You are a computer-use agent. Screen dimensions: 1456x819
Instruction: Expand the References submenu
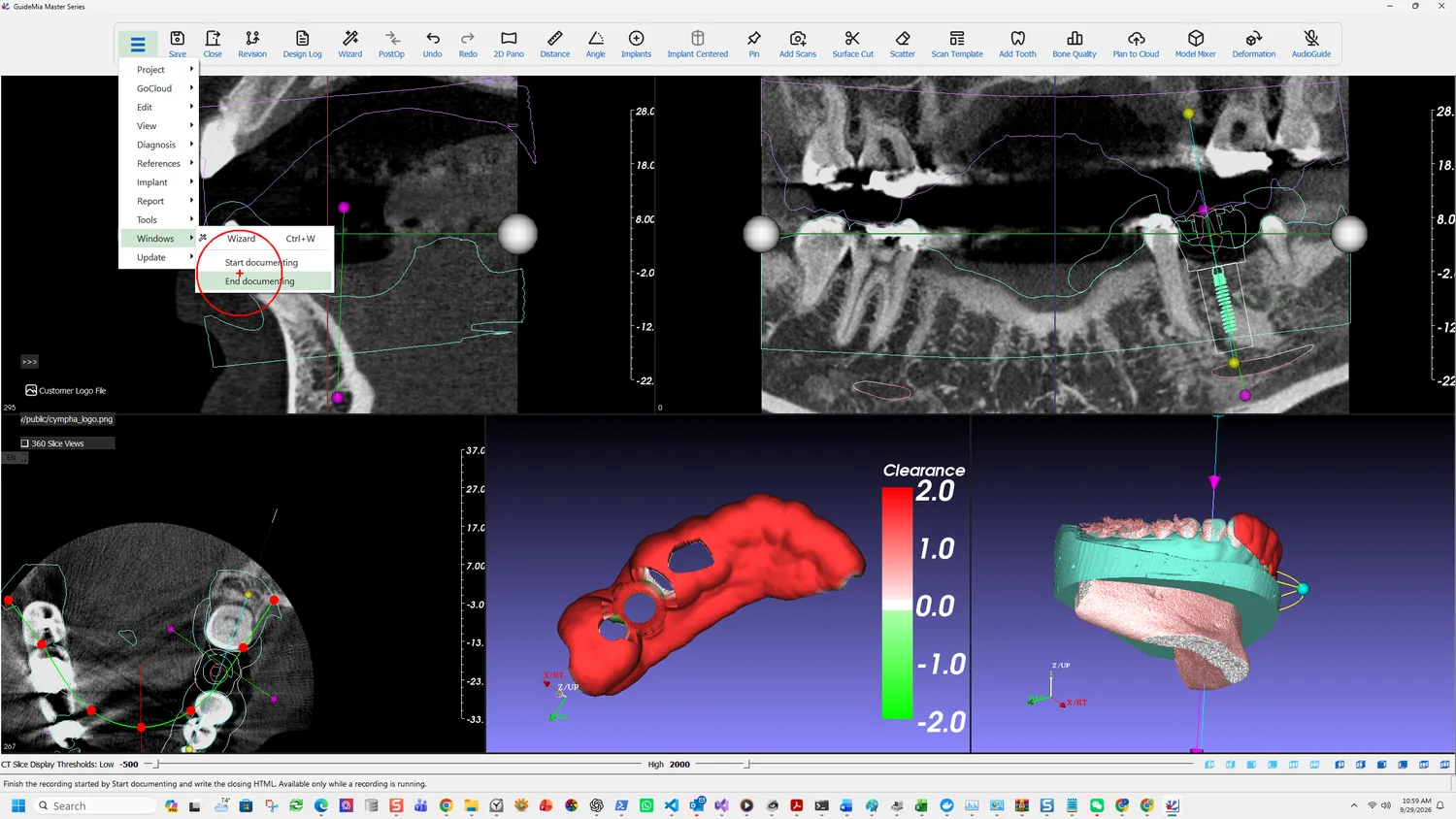click(x=157, y=163)
